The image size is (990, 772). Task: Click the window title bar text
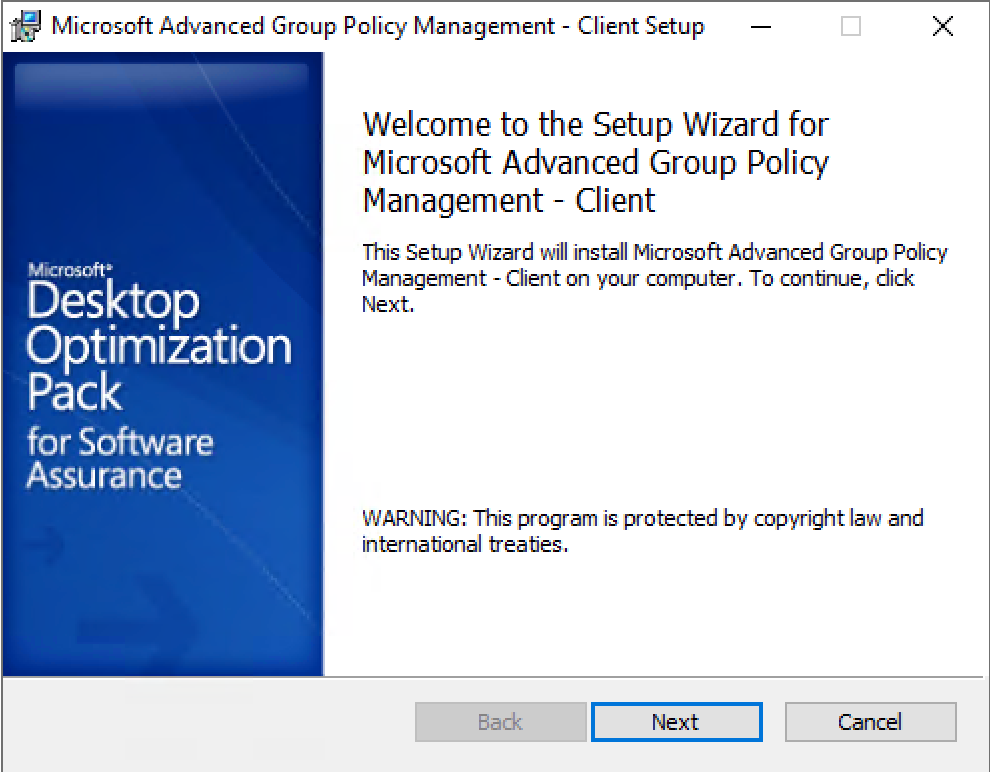[378, 27]
